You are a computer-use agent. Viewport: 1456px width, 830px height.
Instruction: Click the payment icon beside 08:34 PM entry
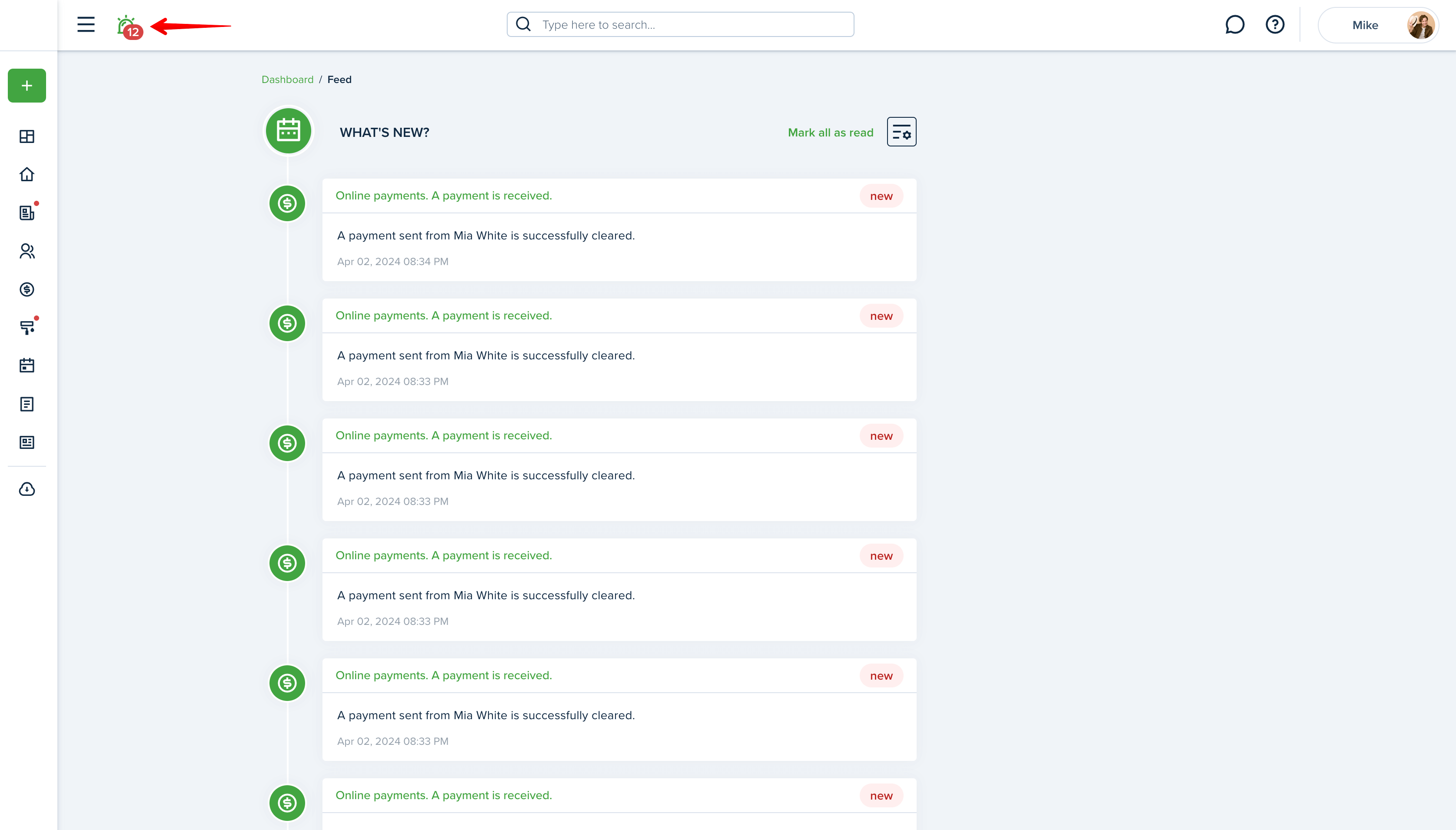point(287,203)
